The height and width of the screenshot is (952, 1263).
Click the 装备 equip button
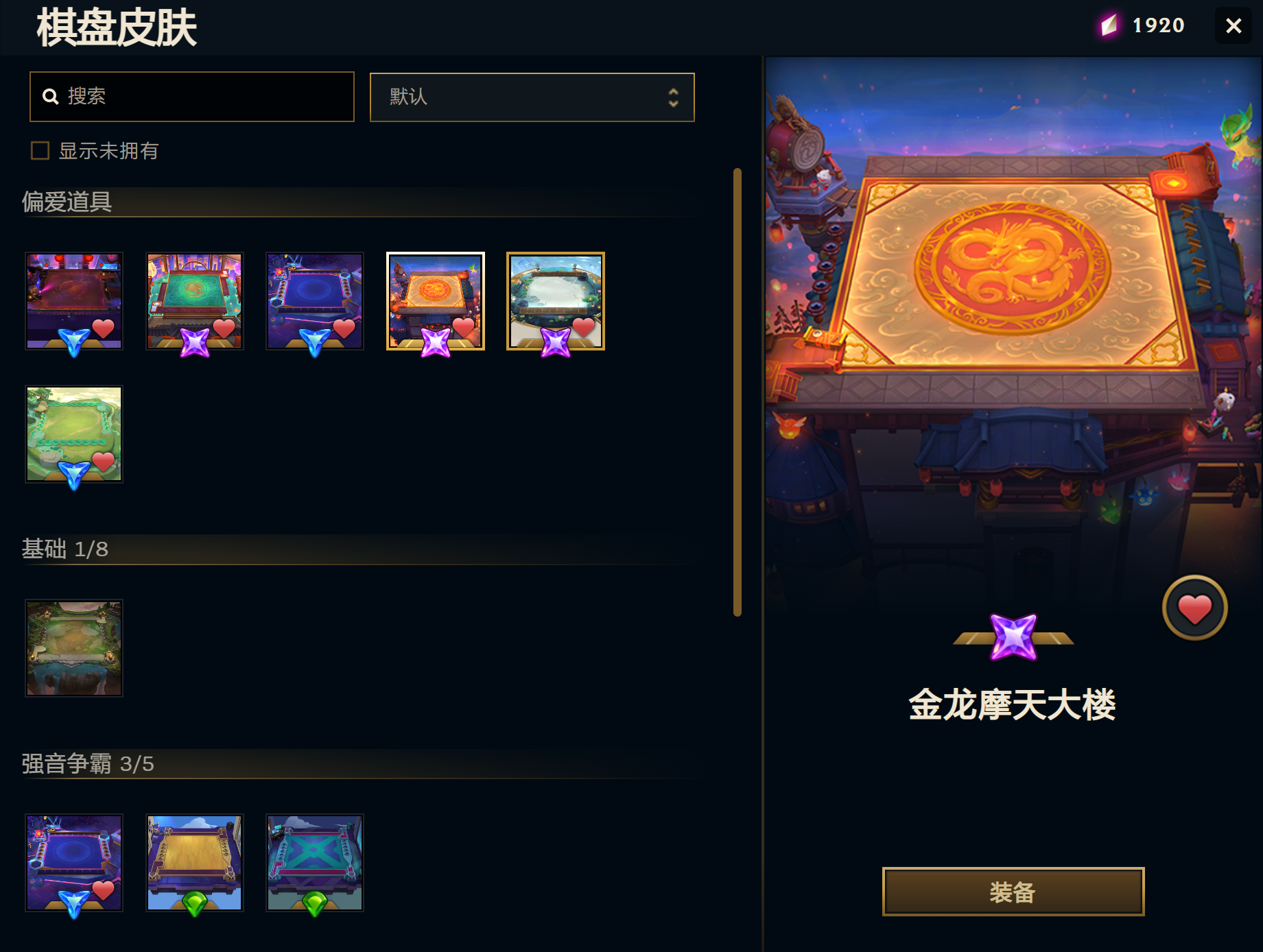point(1013,892)
